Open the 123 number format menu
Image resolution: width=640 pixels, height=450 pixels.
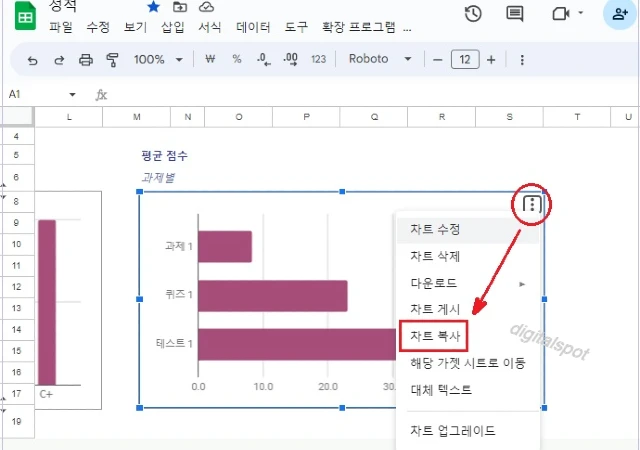tap(318, 60)
